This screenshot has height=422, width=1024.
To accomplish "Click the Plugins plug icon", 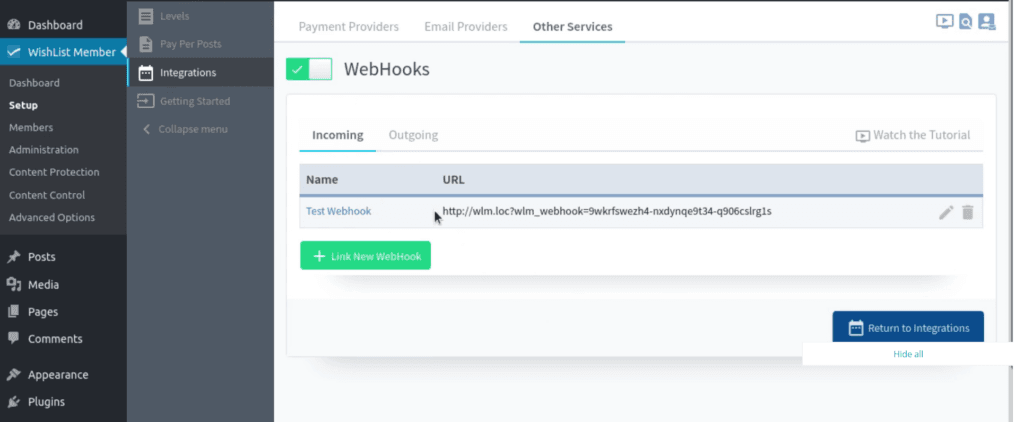I will pyautogui.click(x=14, y=402).
